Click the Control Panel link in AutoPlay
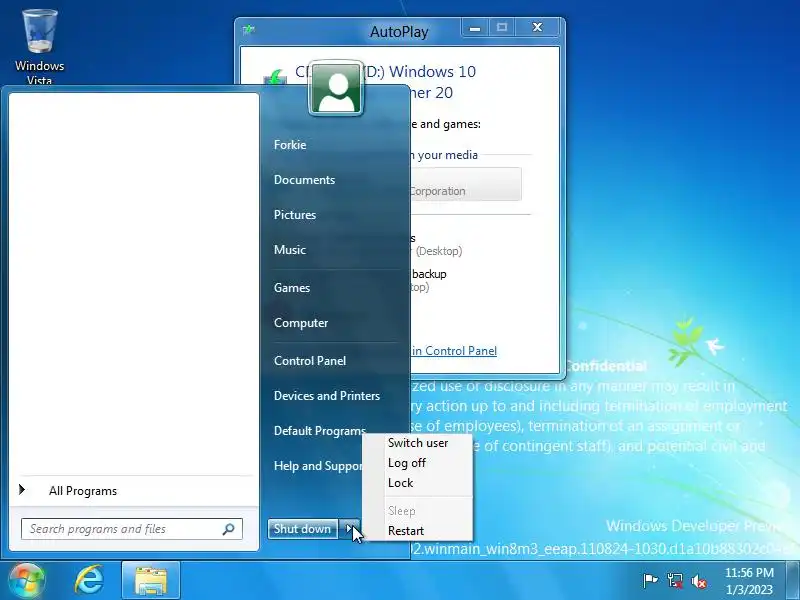This screenshot has height=600, width=800. pyautogui.click(x=454, y=351)
